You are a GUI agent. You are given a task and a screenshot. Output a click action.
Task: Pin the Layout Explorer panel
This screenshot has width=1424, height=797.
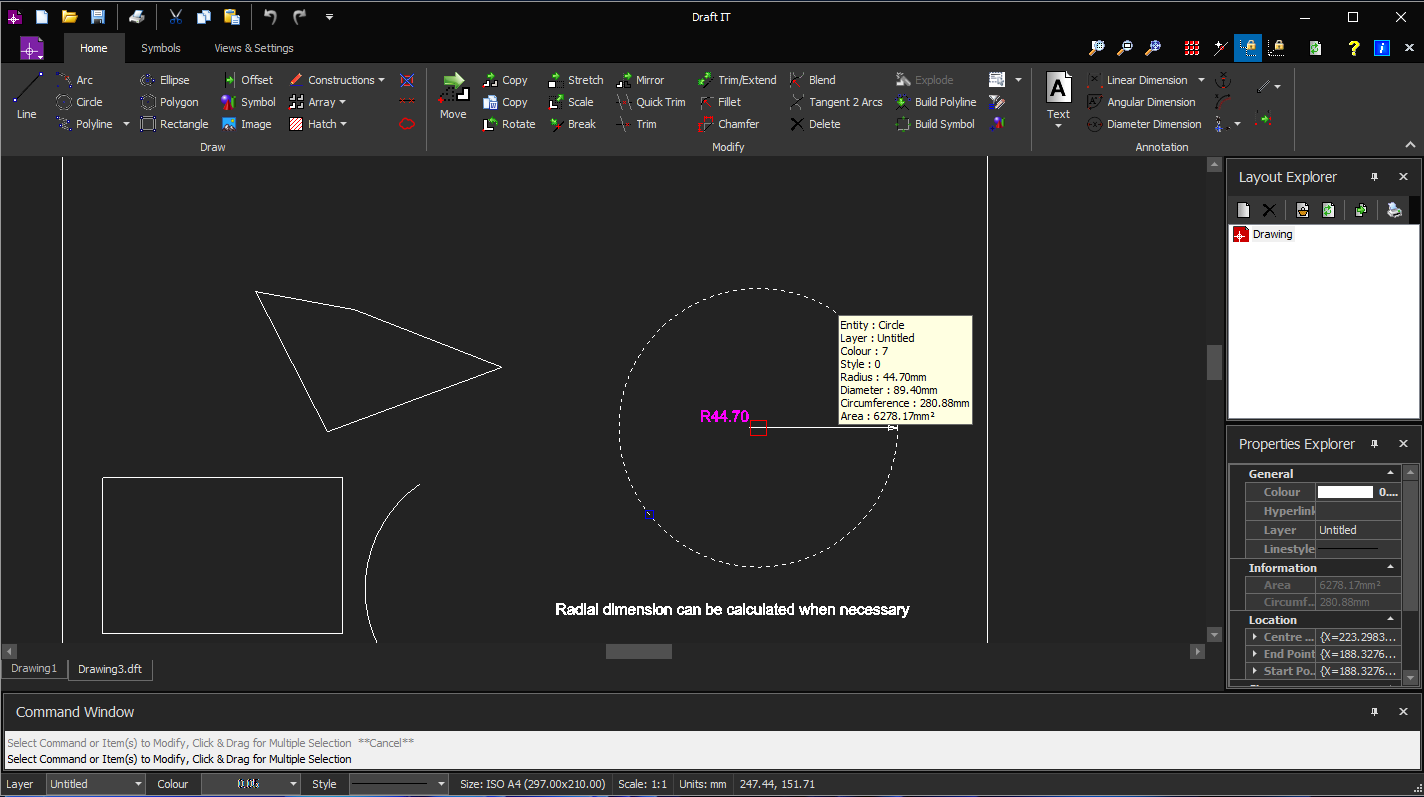(x=1374, y=177)
